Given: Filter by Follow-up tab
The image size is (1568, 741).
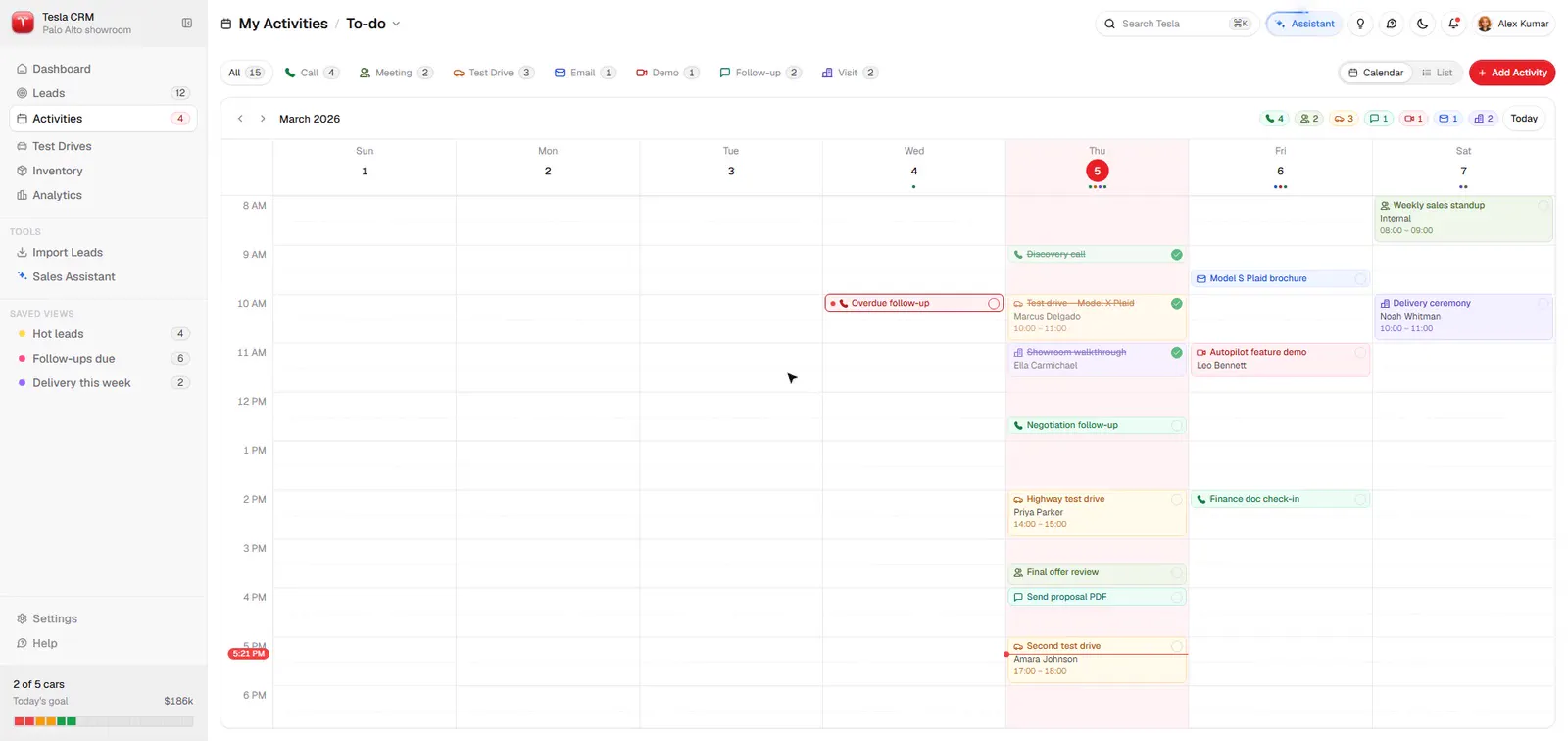Looking at the screenshot, I should (759, 73).
